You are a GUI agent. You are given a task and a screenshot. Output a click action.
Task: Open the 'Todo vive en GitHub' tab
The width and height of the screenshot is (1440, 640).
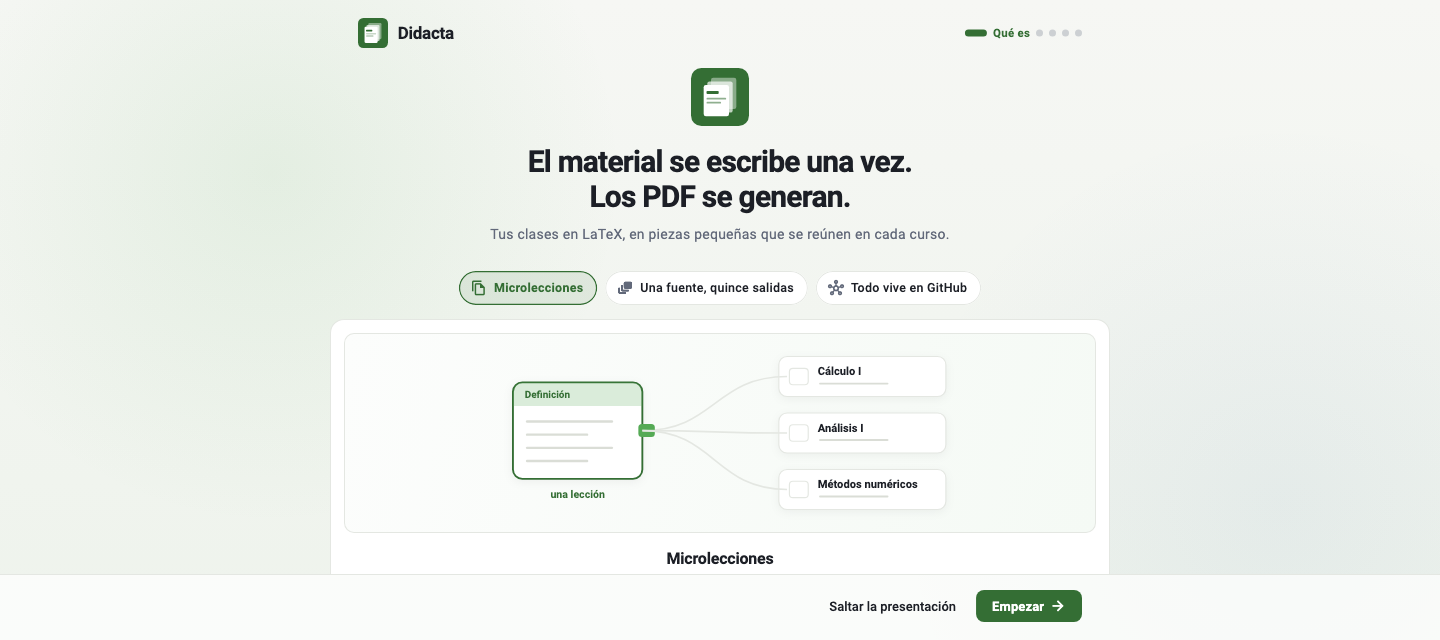pyautogui.click(x=898, y=288)
